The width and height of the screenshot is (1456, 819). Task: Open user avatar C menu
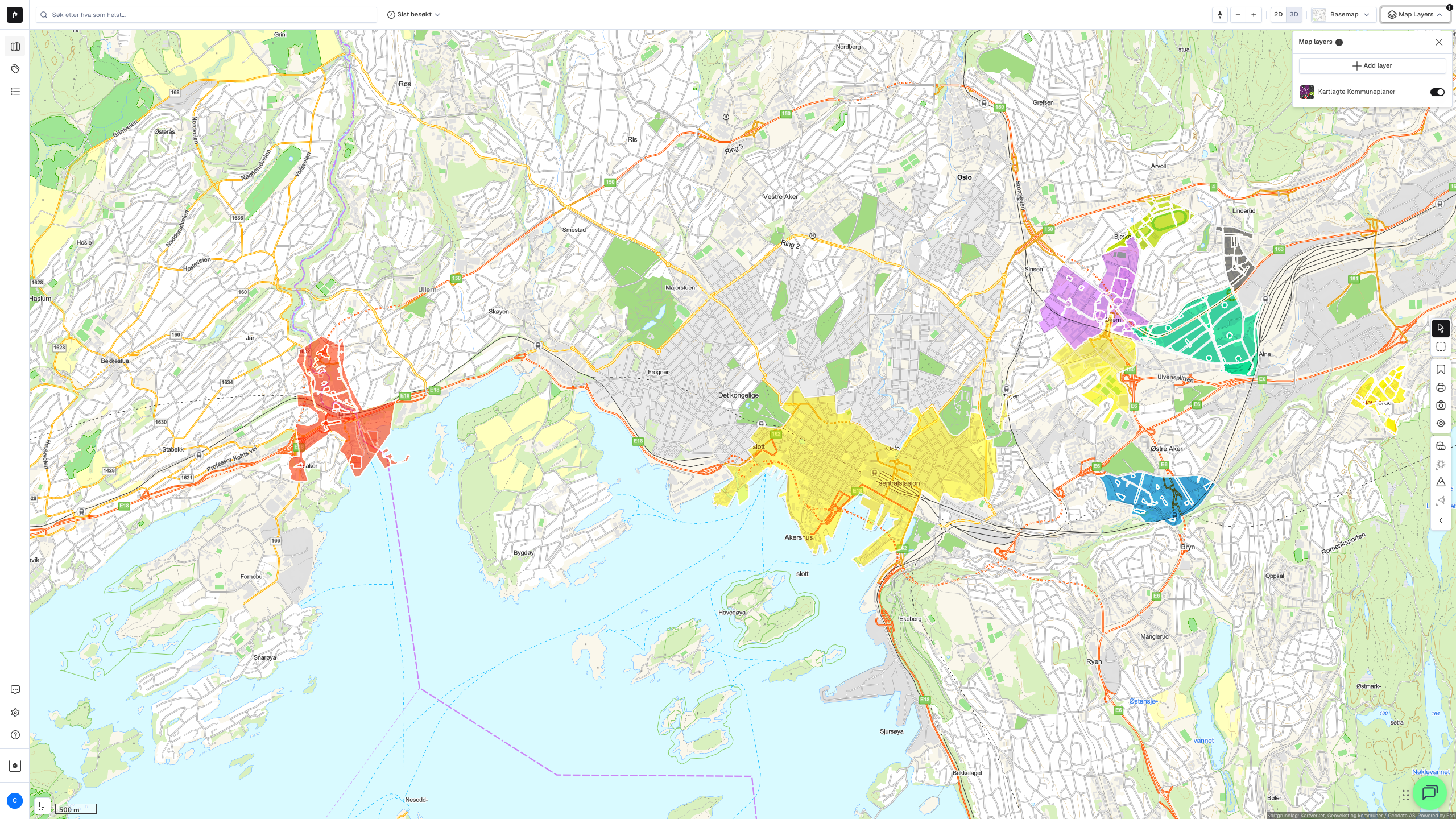point(15,800)
